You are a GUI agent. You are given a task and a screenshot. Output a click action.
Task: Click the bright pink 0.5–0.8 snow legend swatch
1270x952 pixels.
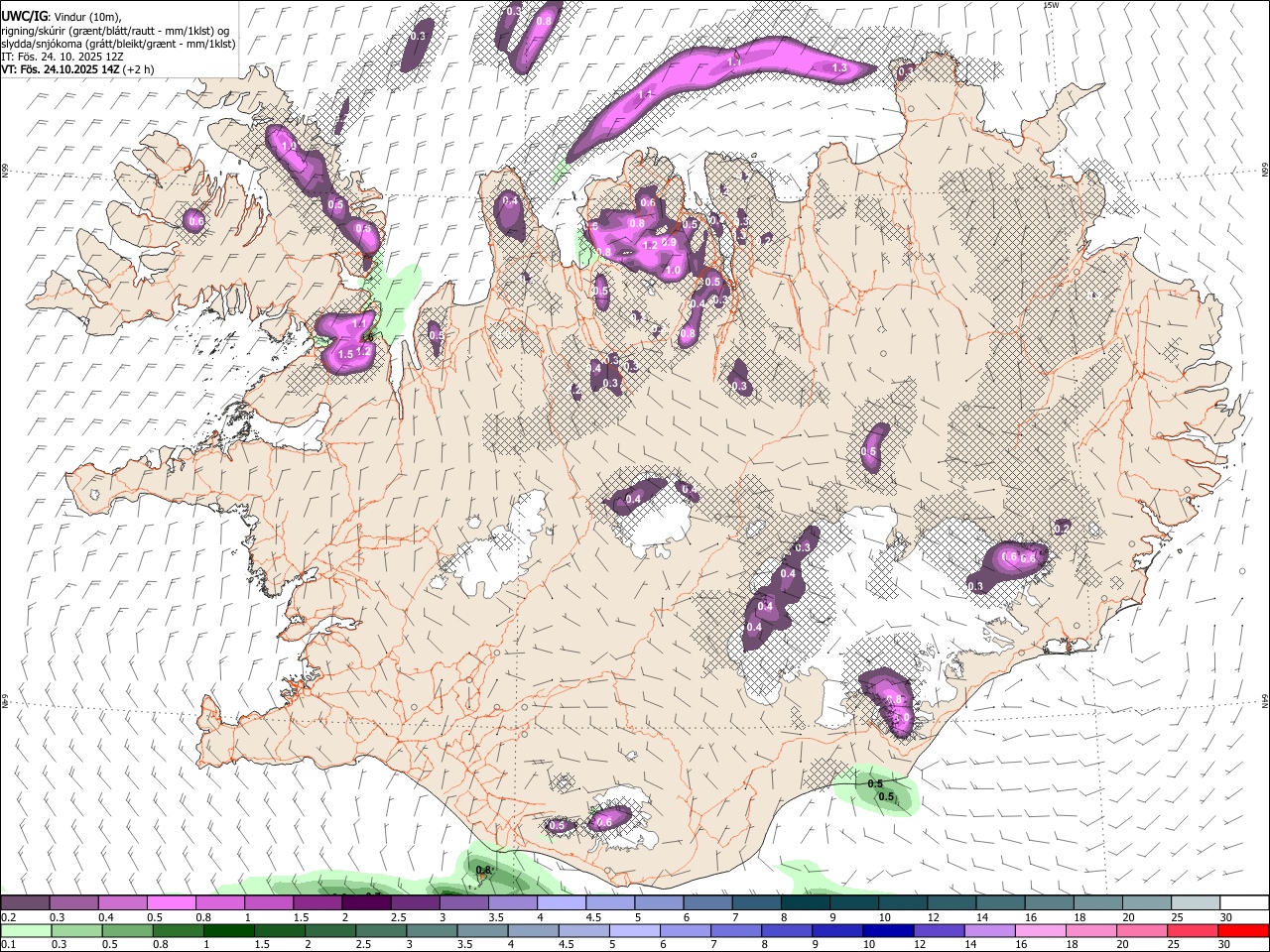point(171,903)
